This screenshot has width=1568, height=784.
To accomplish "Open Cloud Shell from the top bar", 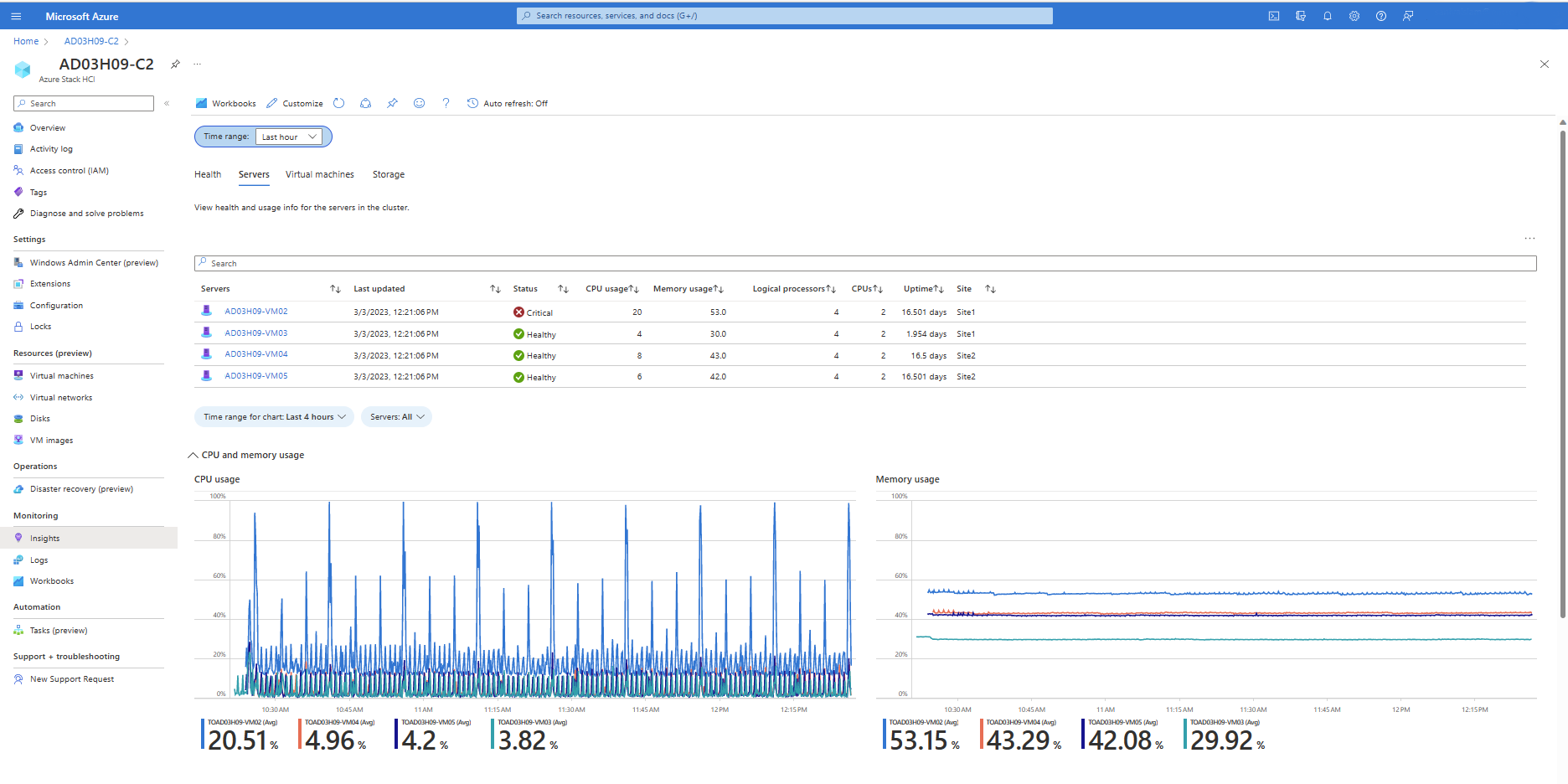I will (x=1273, y=16).
